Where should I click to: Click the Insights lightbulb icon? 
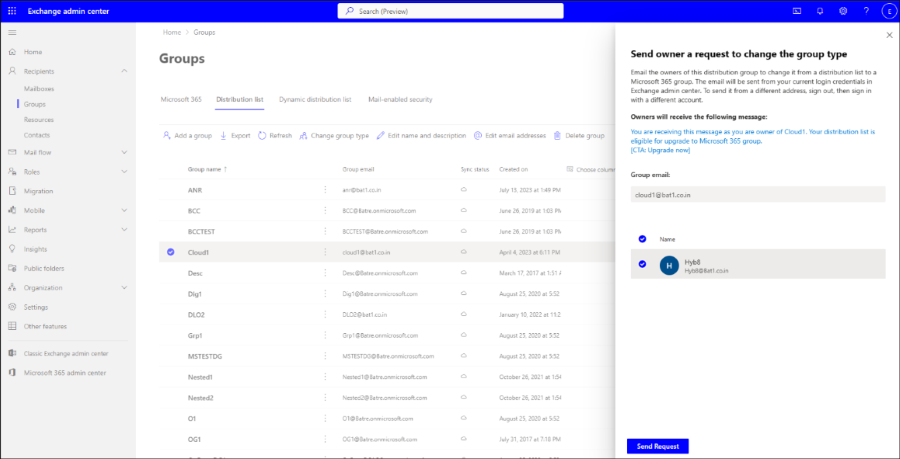(x=12, y=249)
